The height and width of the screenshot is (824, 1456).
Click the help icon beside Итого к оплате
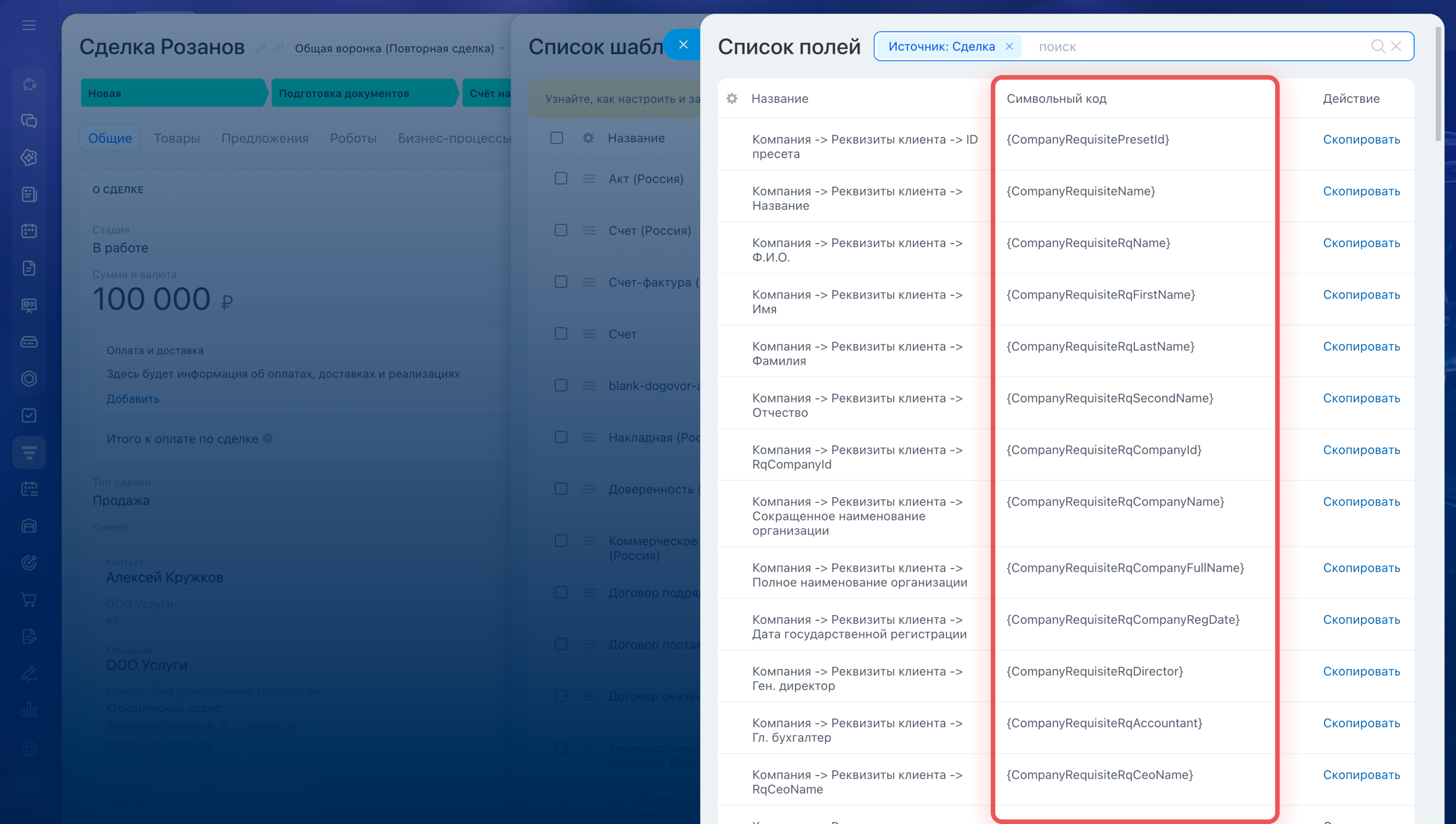coord(267,439)
